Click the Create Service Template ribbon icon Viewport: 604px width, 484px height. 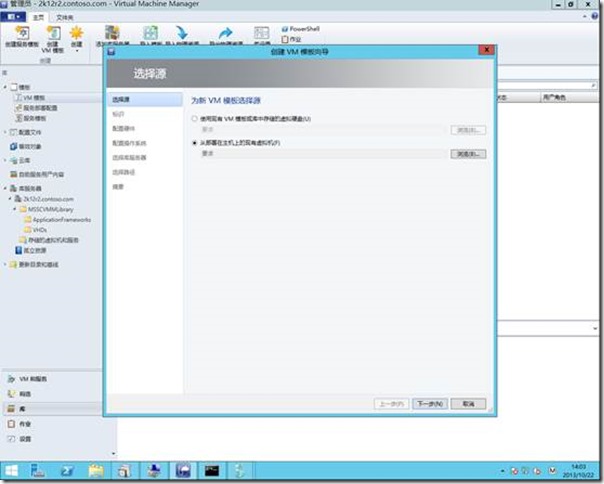tap(22, 37)
